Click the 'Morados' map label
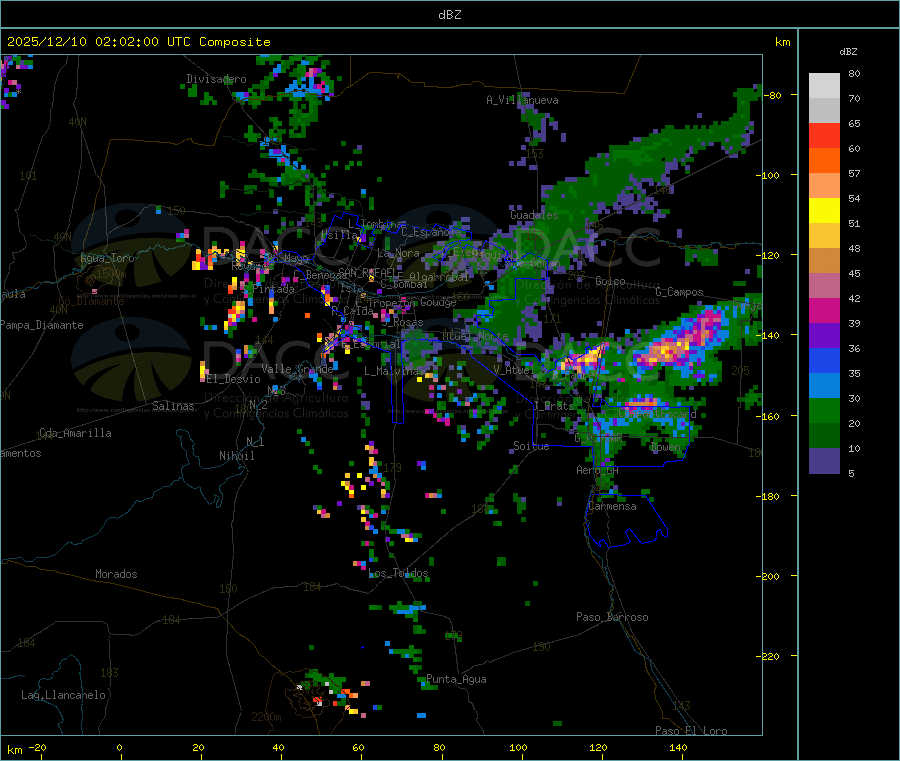This screenshot has width=900, height=761. pyautogui.click(x=116, y=574)
